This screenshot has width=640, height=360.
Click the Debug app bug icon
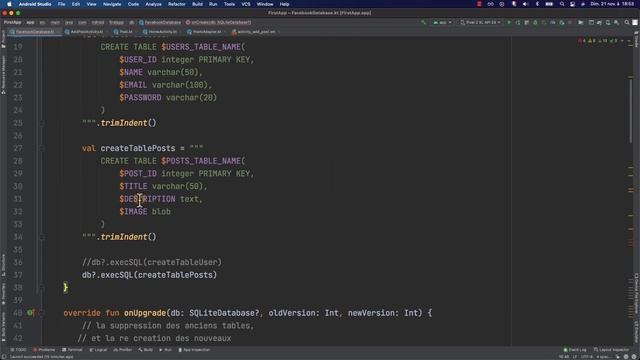536,22
